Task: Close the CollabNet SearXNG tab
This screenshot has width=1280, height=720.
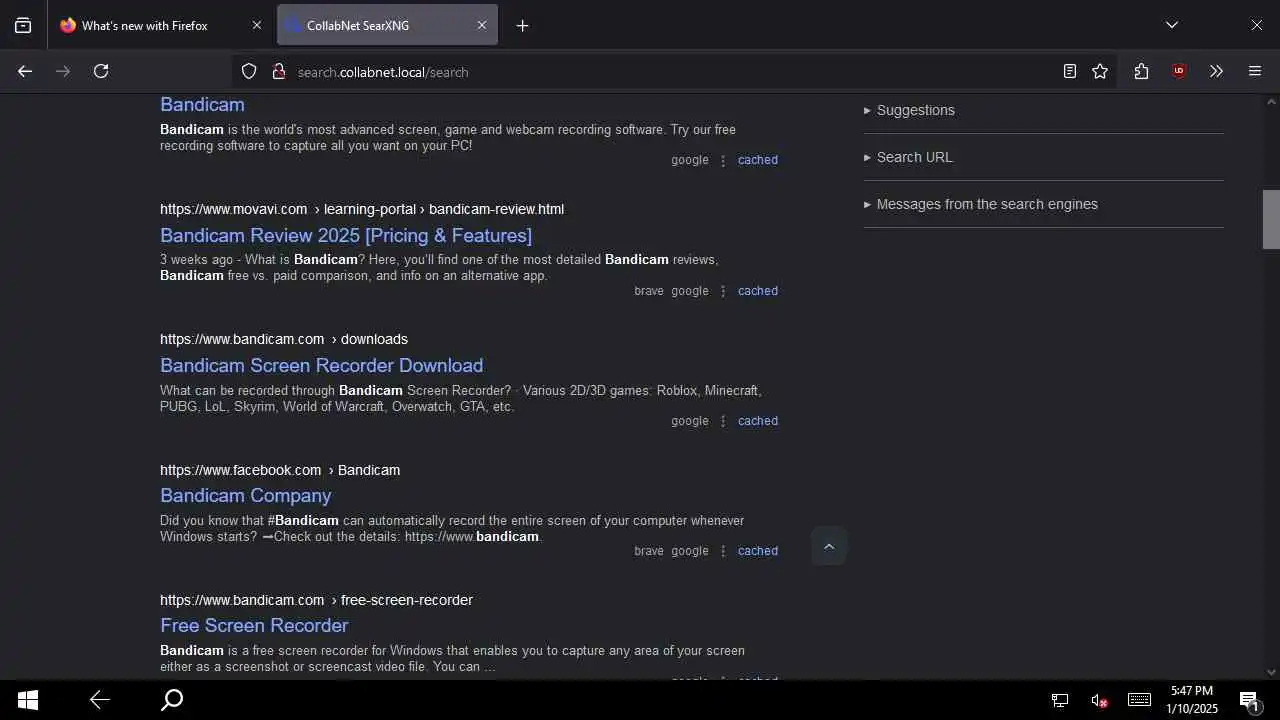Action: [x=481, y=26]
